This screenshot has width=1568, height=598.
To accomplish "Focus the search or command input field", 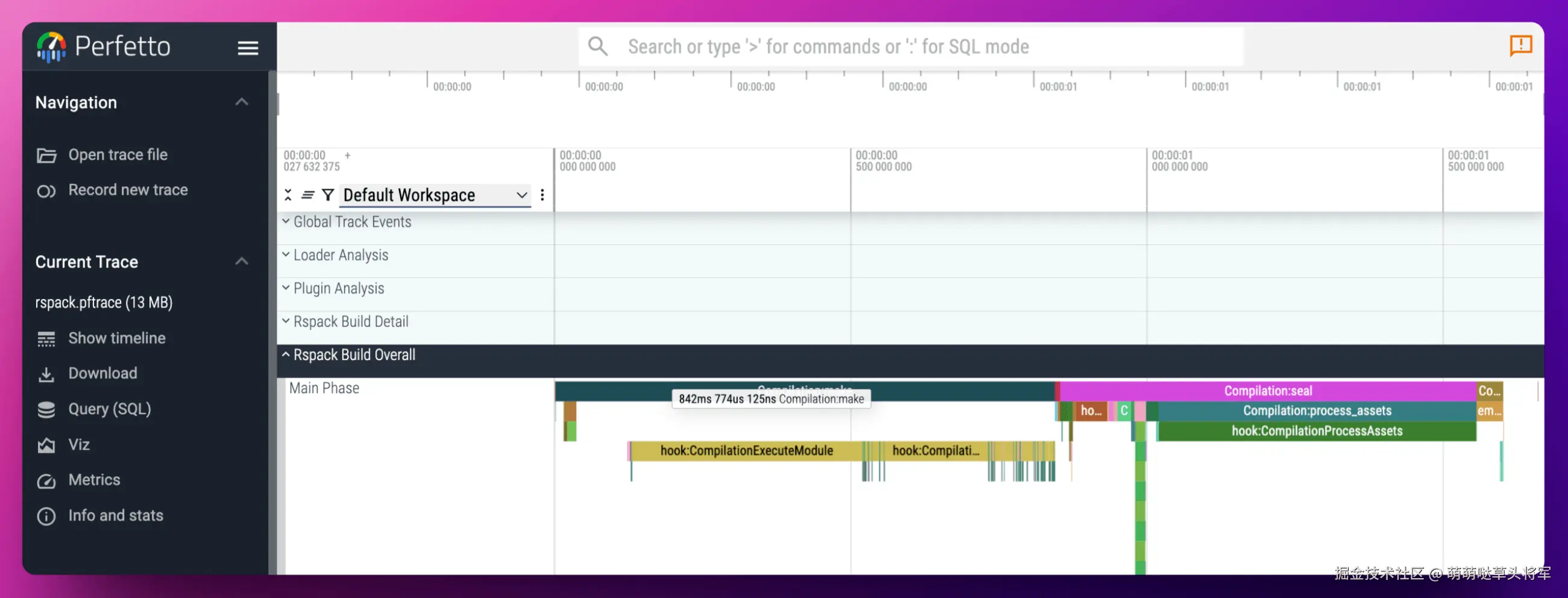I will click(x=911, y=46).
